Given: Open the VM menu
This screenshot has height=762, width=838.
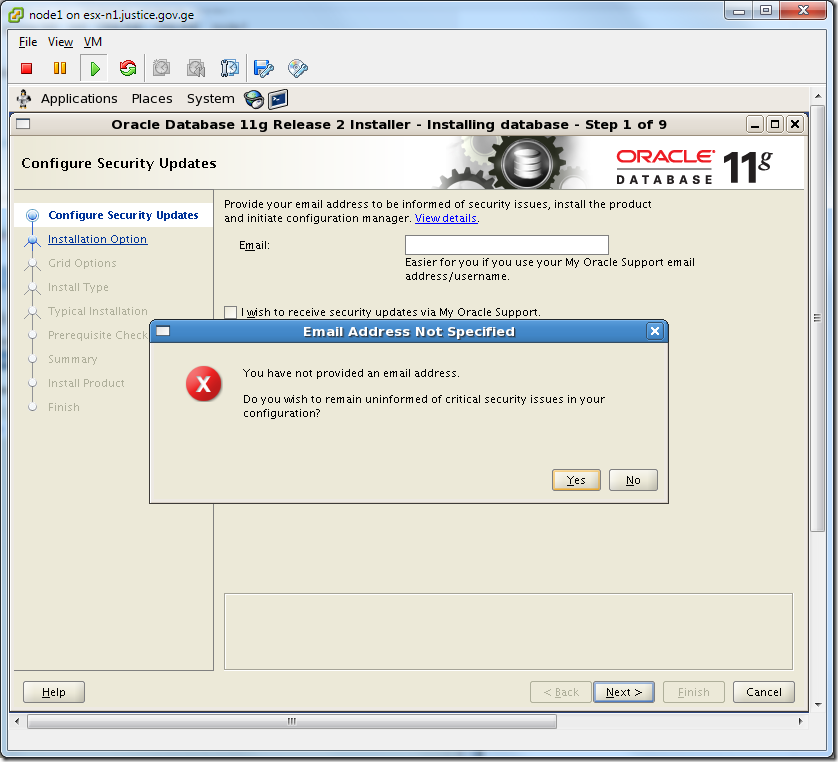Looking at the screenshot, I should click(x=93, y=42).
